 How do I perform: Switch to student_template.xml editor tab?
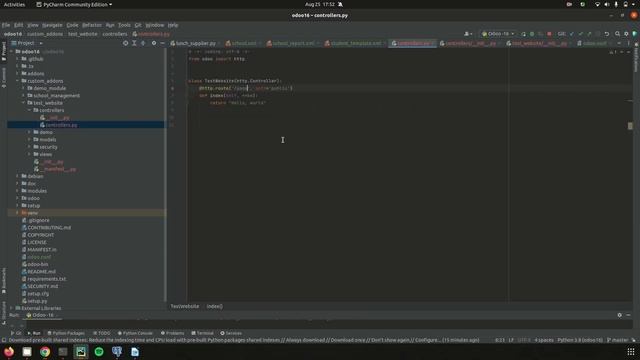point(355,43)
